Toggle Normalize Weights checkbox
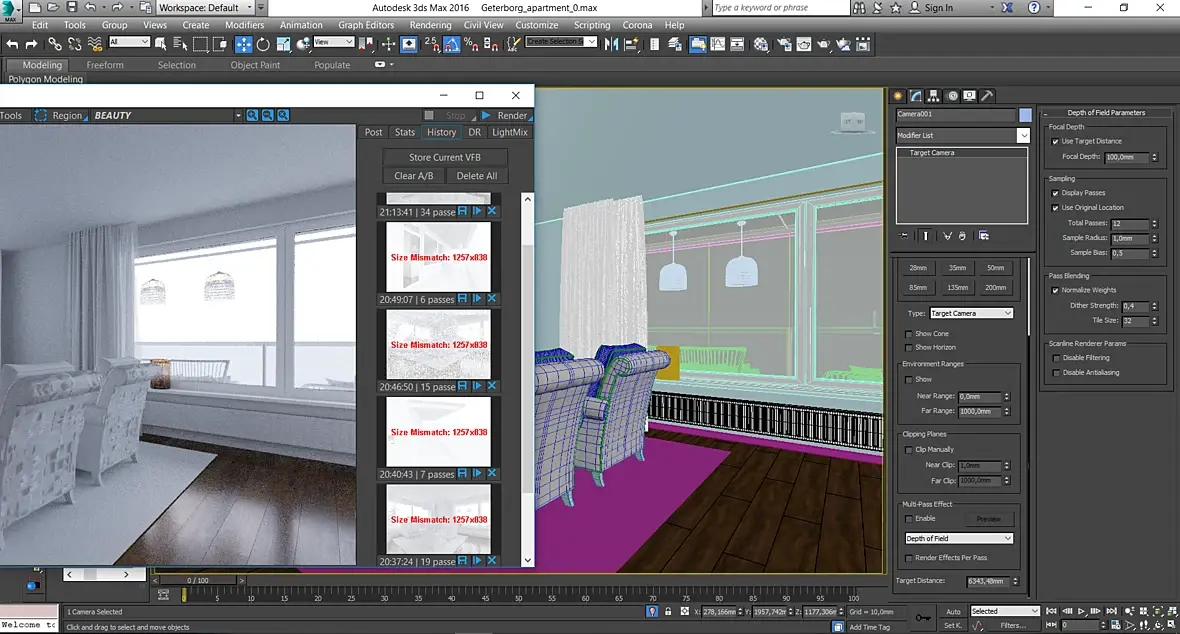Screen dimensions: 1180x634 1055,290
